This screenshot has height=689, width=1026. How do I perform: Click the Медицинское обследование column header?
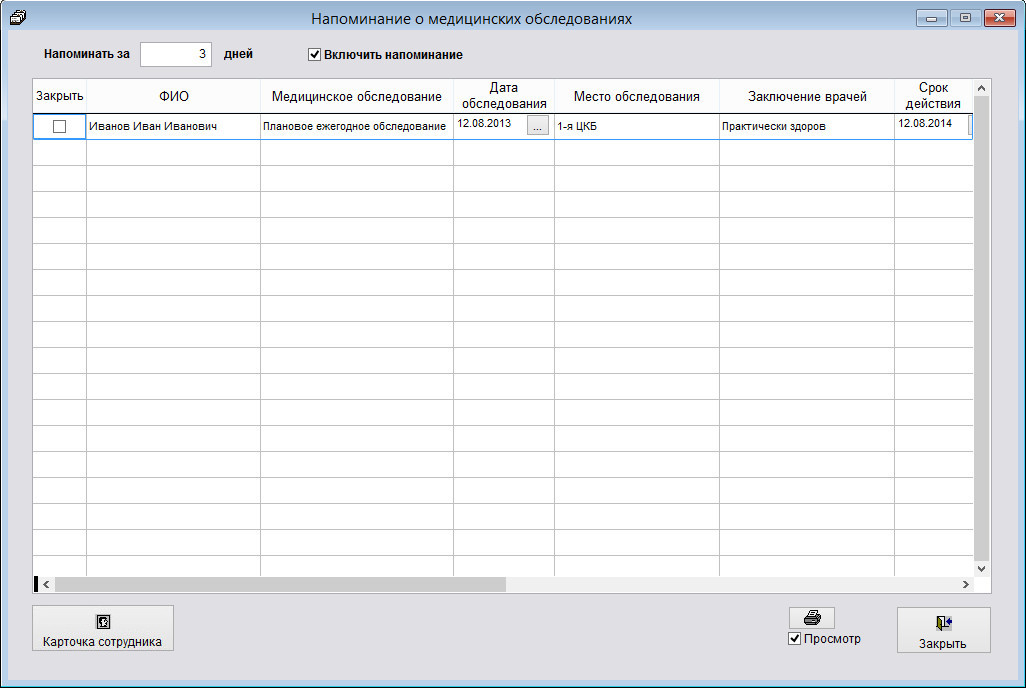coord(356,97)
